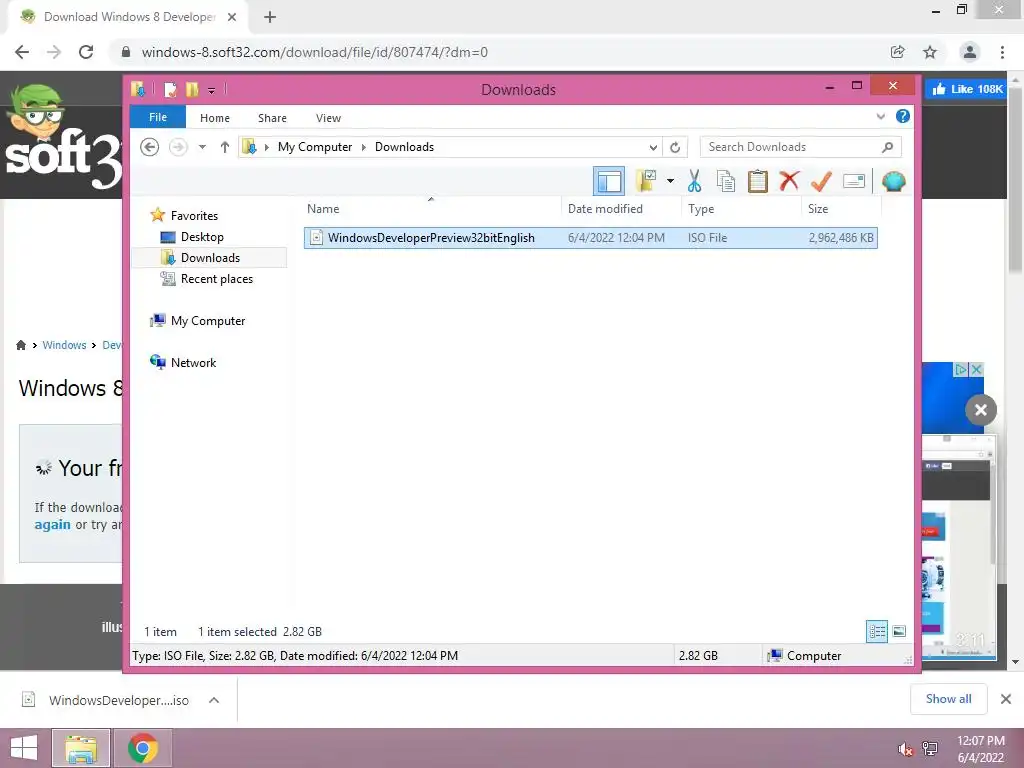Open the View ribbon tab
The width and height of the screenshot is (1024, 768).
coord(328,118)
